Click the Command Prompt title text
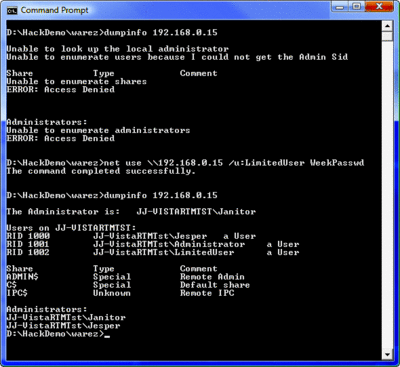400x367 pixels. (x=54, y=10)
